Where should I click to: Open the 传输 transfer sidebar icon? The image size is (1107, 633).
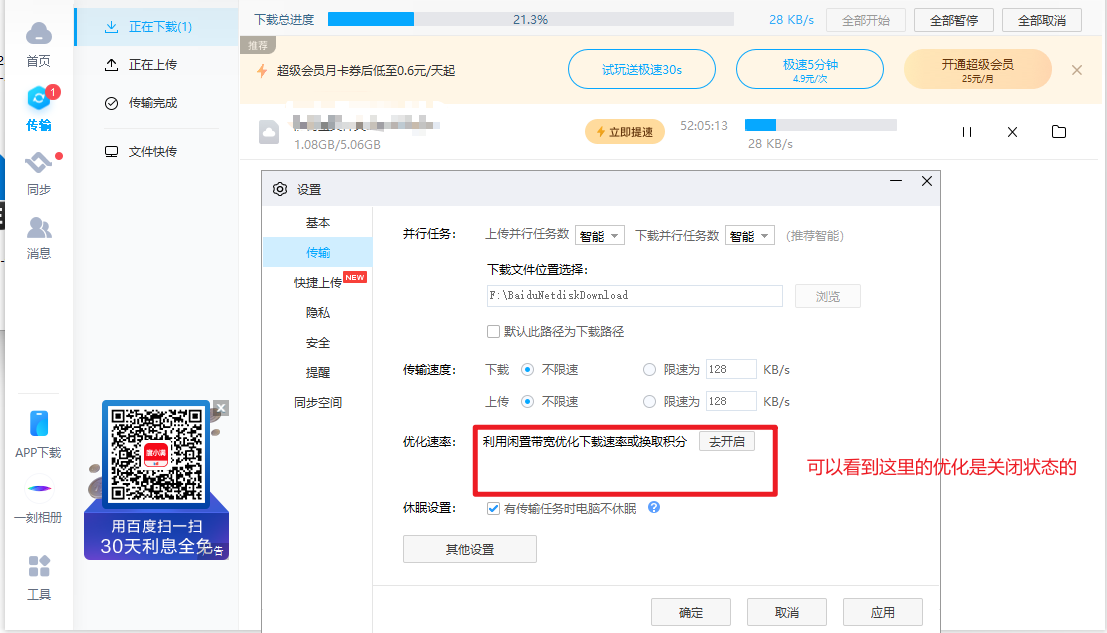39,100
